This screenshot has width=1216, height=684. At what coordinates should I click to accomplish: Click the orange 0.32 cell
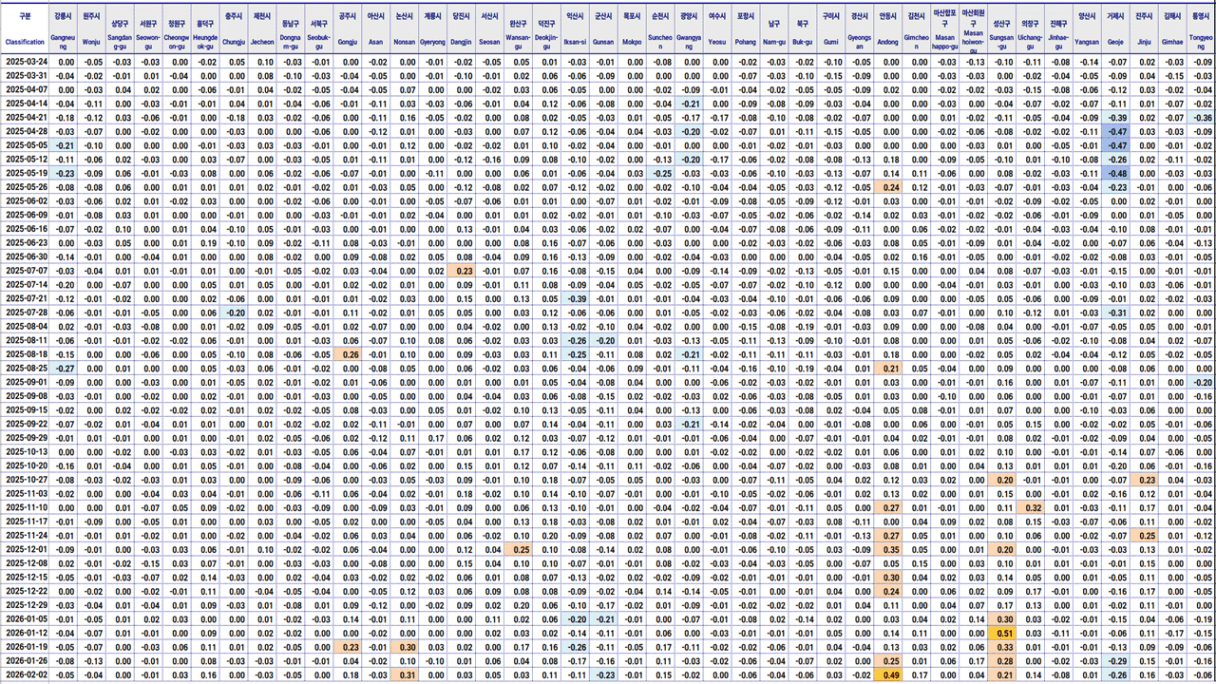1031,508
